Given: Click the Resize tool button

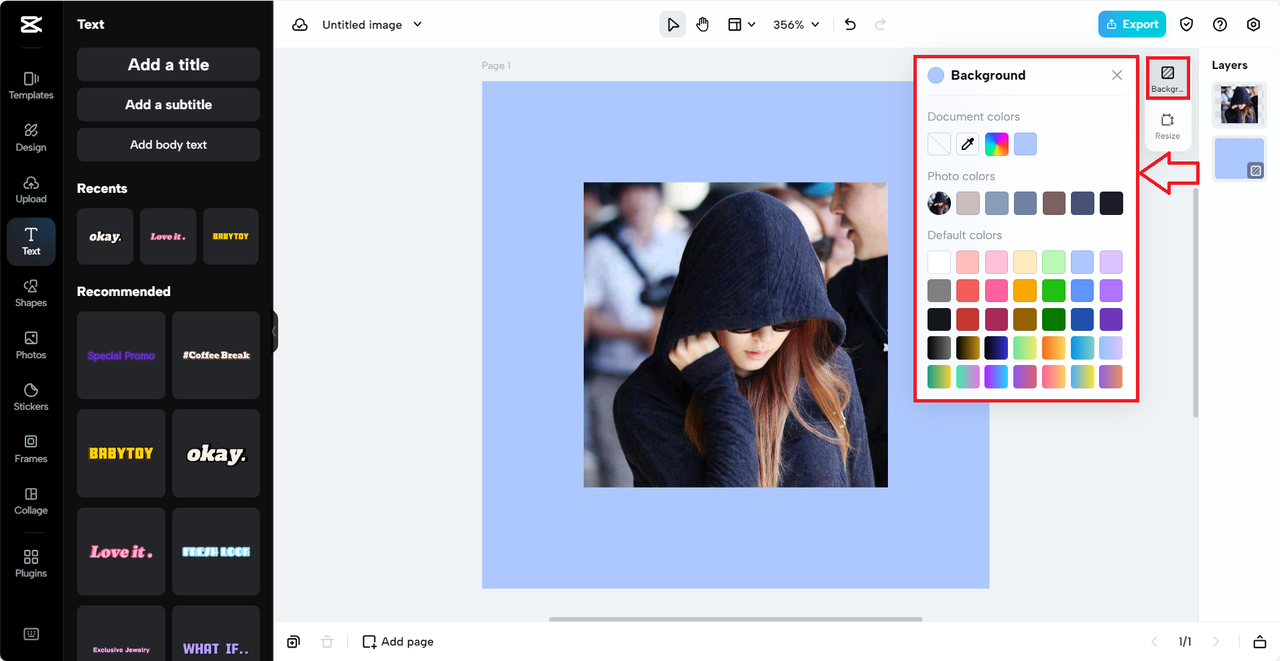Looking at the screenshot, I should click(x=1167, y=126).
